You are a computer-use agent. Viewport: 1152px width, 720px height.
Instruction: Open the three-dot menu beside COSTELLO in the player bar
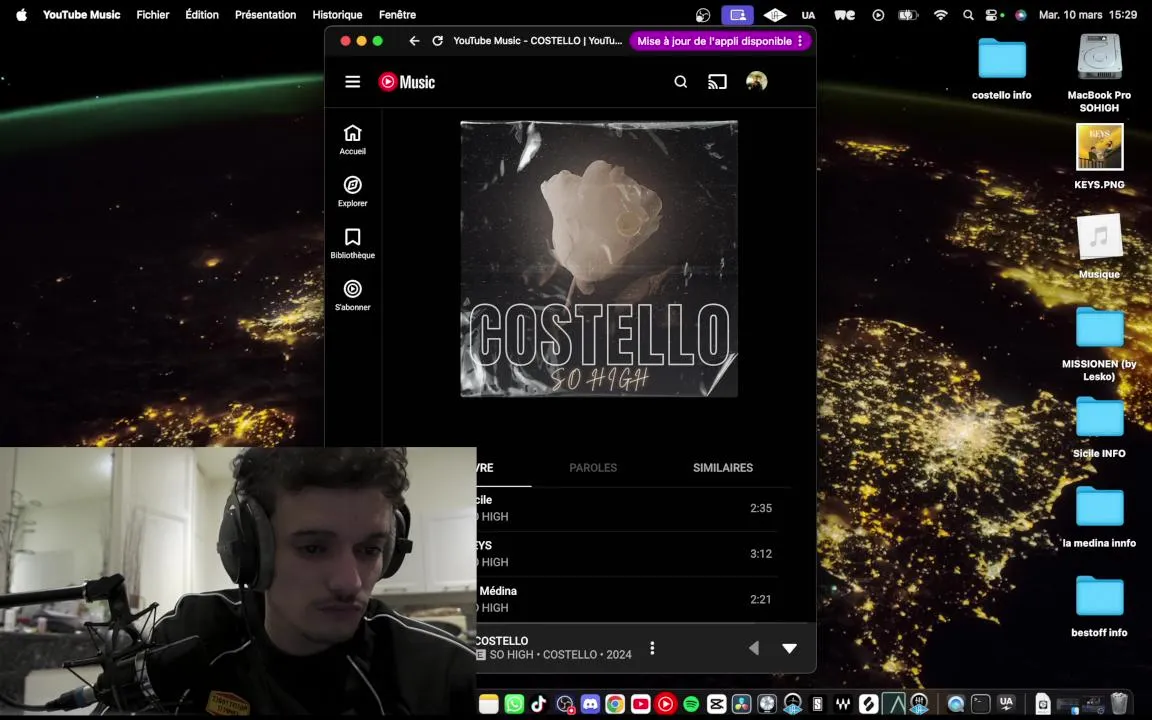(652, 648)
